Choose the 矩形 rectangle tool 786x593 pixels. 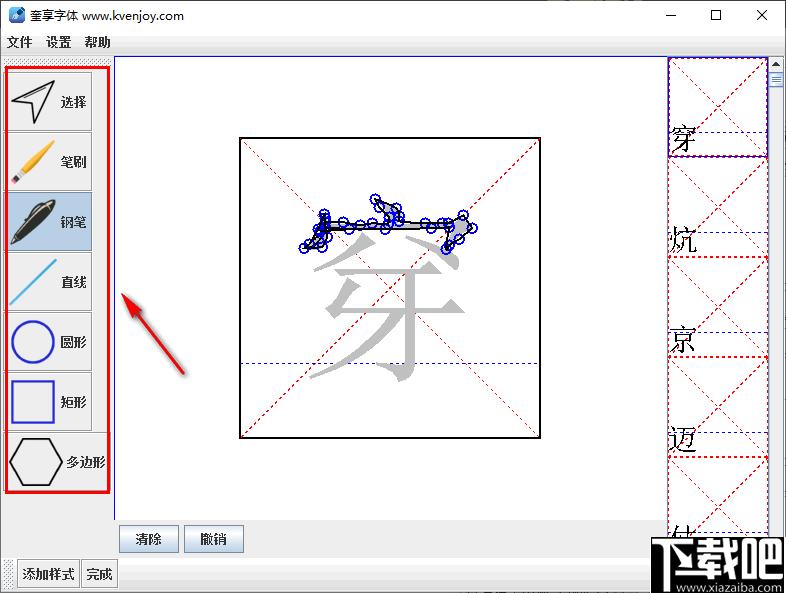click(49, 402)
